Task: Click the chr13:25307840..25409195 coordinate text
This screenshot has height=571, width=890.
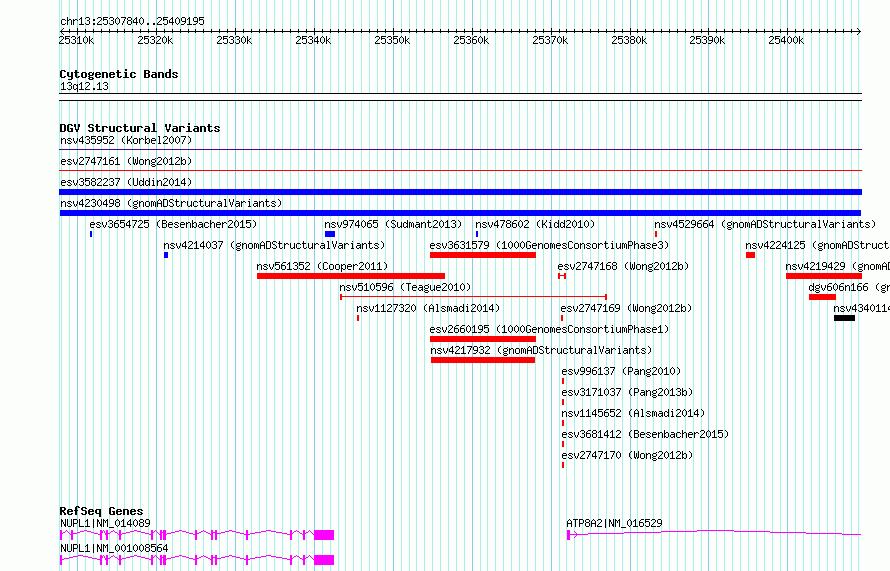Action: pos(132,21)
